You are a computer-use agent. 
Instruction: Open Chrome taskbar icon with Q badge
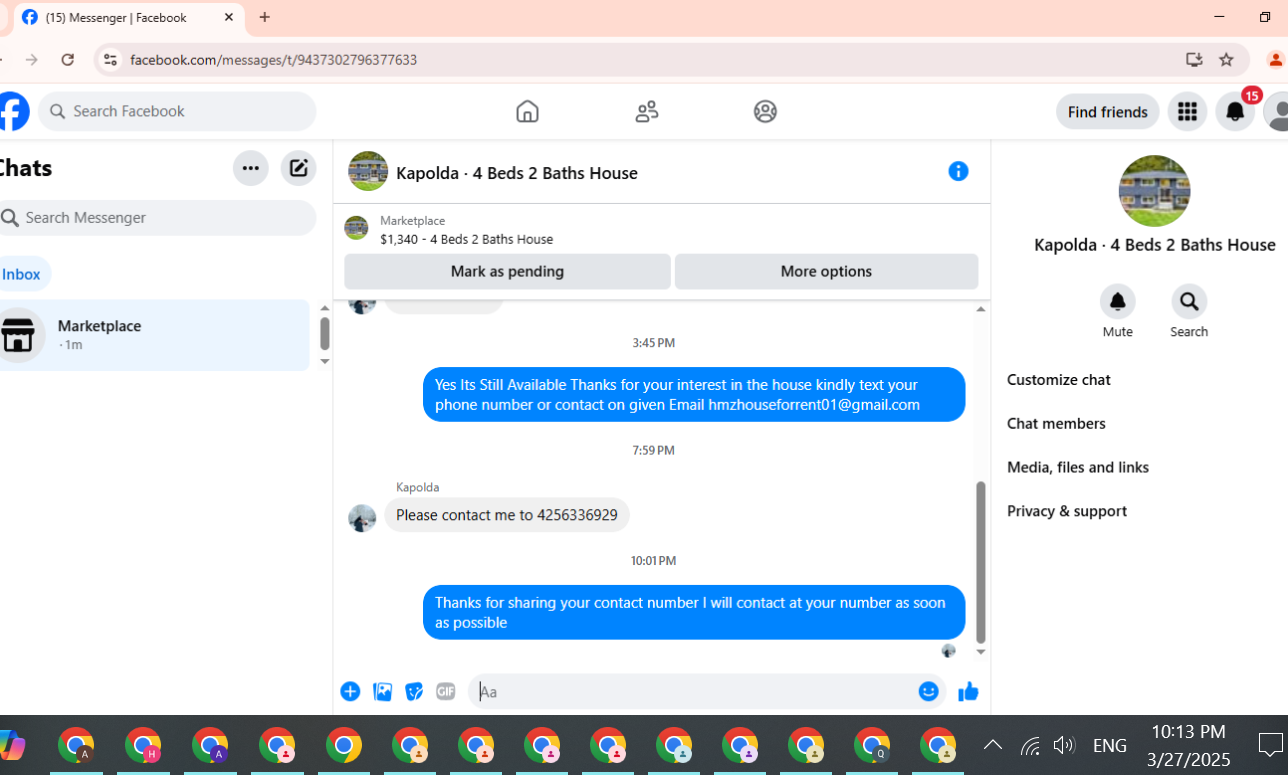[872, 745]
